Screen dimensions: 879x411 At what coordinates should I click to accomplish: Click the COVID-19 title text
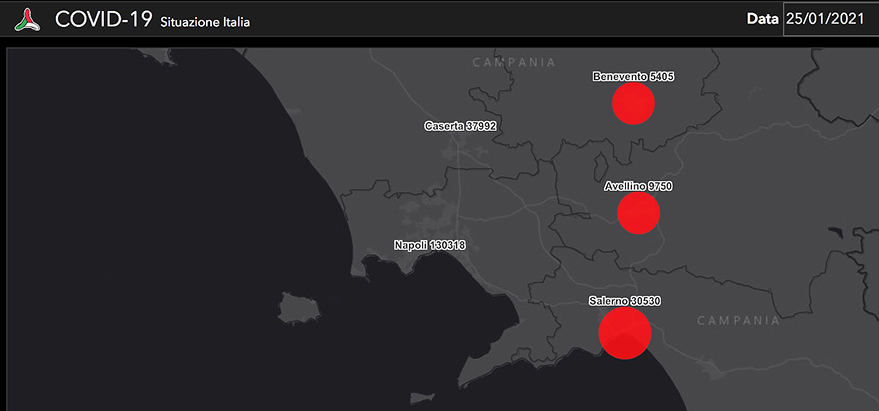[103, 20]
